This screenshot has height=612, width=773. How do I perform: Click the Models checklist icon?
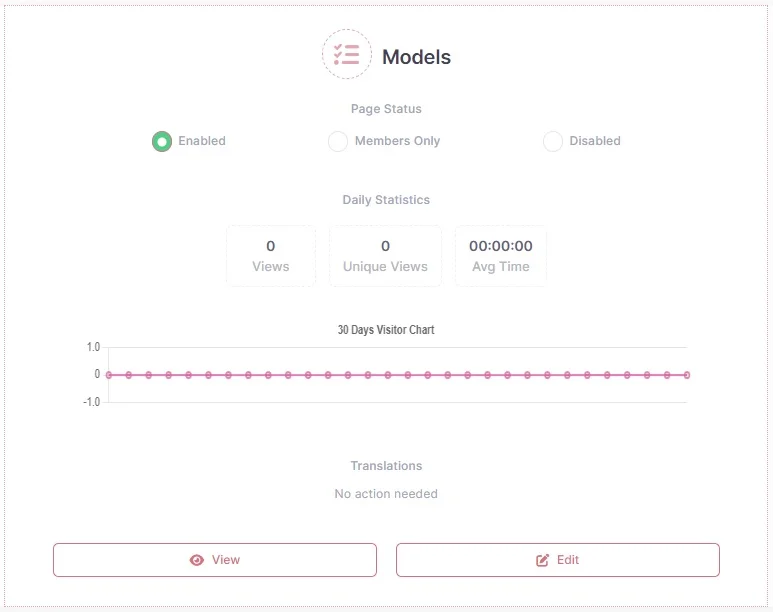pyautogui.click(x=347, y=54)
